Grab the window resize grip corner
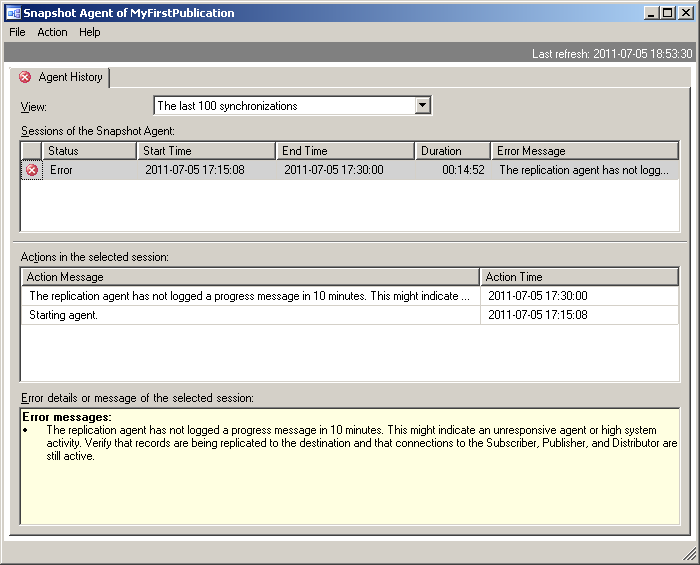 point(690,554)
